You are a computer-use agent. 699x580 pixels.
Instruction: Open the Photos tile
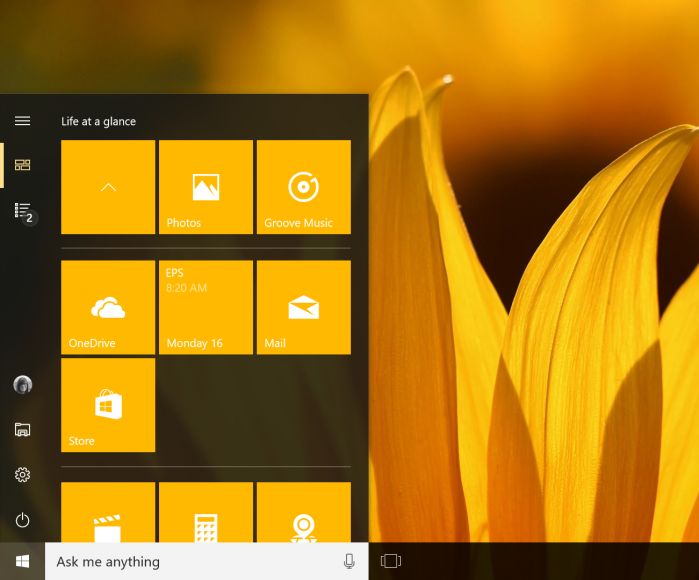206,187
